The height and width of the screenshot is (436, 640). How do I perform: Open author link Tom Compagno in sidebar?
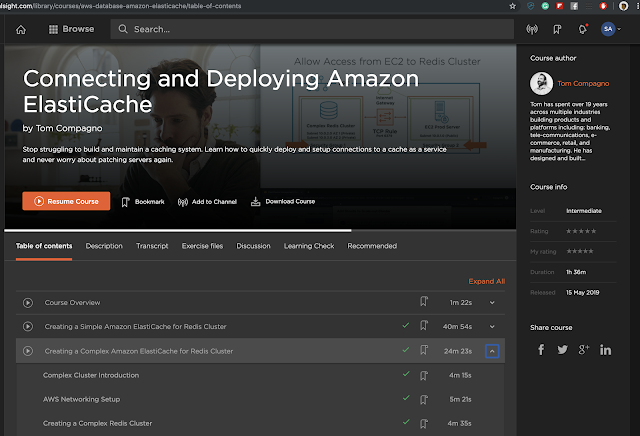(583, 84)
